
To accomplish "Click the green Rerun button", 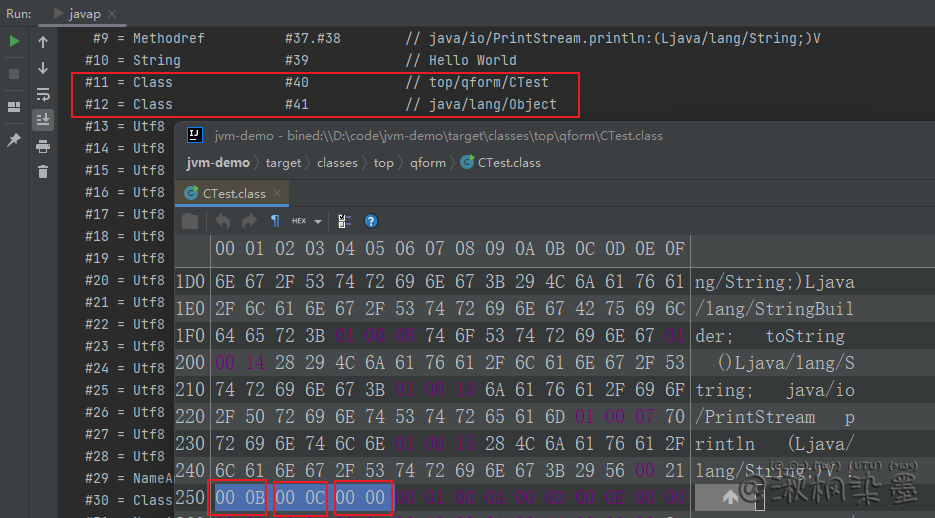I will (x=14, y=42).
